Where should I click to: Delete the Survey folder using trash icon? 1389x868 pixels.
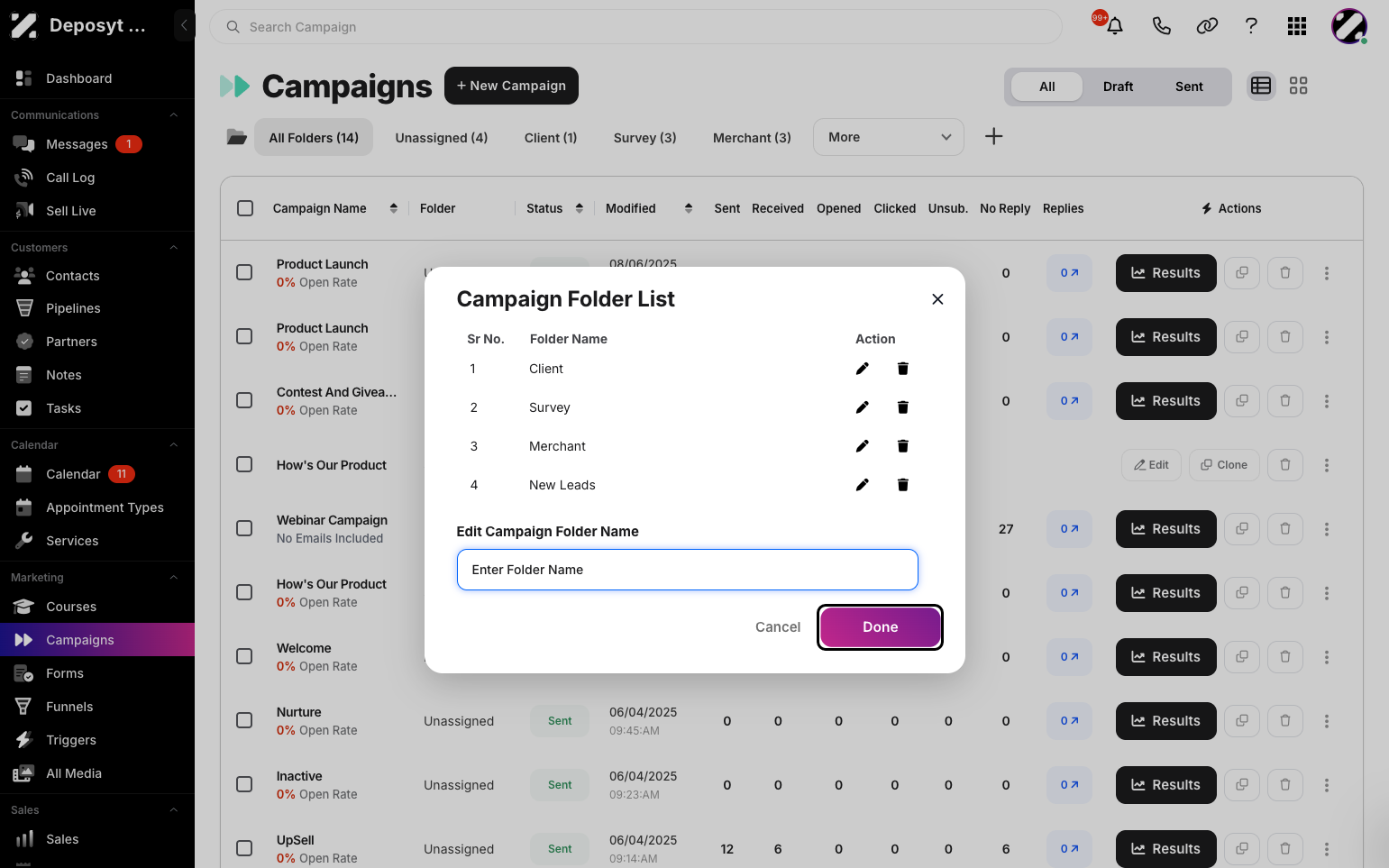pyautogui.click(x=902, y=407)
